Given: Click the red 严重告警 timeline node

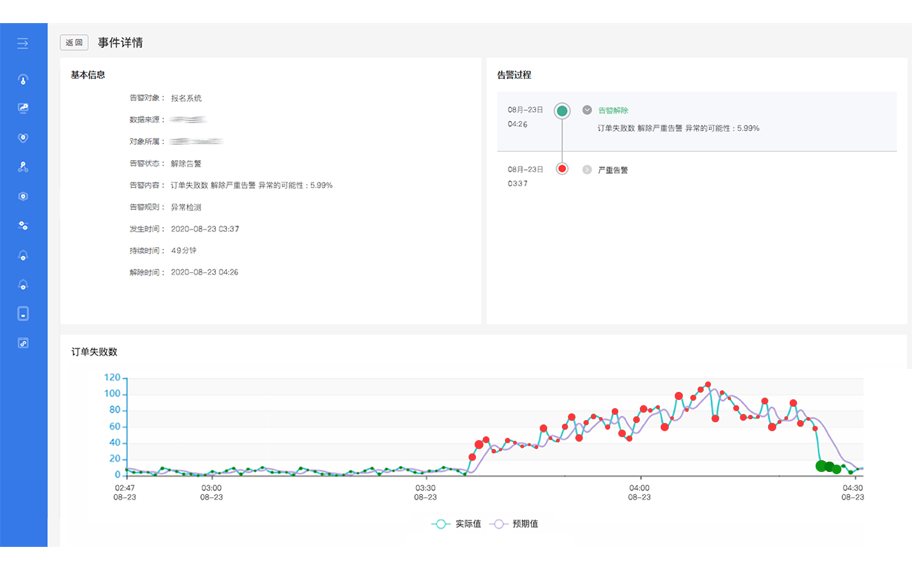Looking at the screenshot, I should tap(562, 169).
